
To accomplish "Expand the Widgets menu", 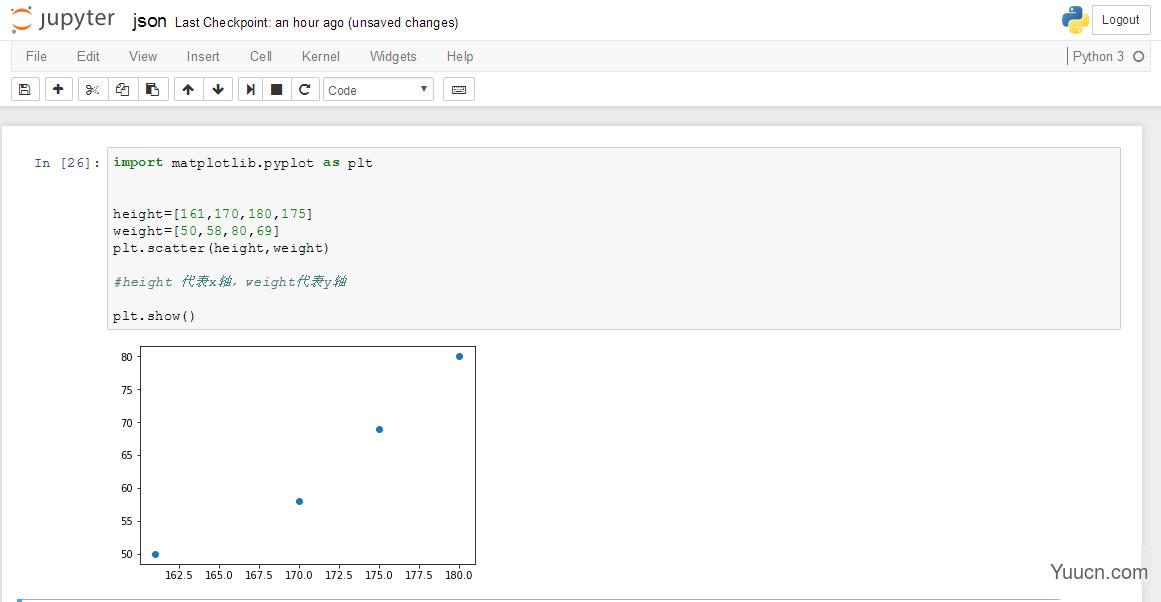I will point(393,56).
